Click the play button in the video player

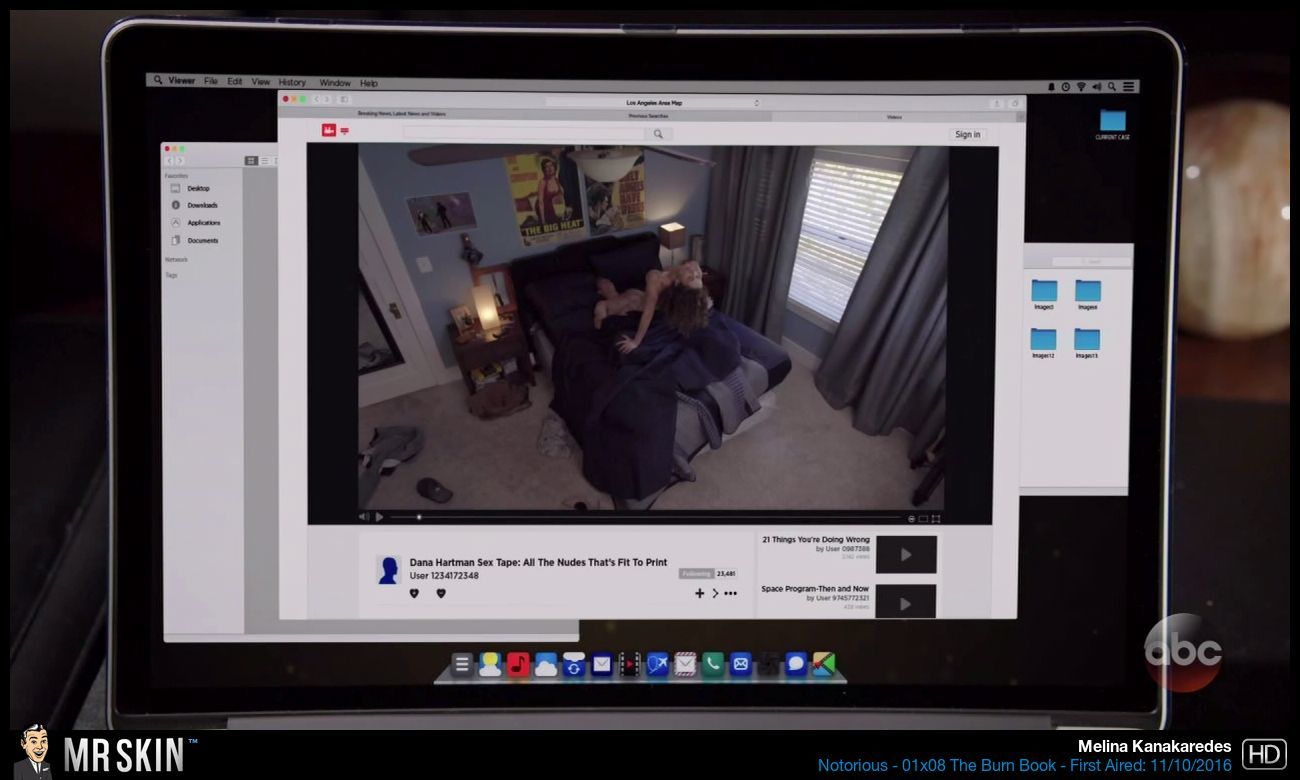coord(379,517)
